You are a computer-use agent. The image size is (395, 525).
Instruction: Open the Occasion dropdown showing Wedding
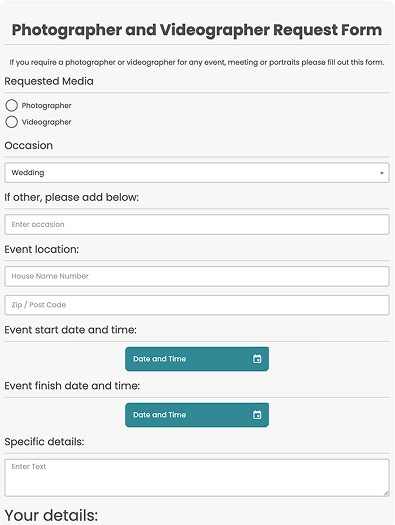coord(197,173)
